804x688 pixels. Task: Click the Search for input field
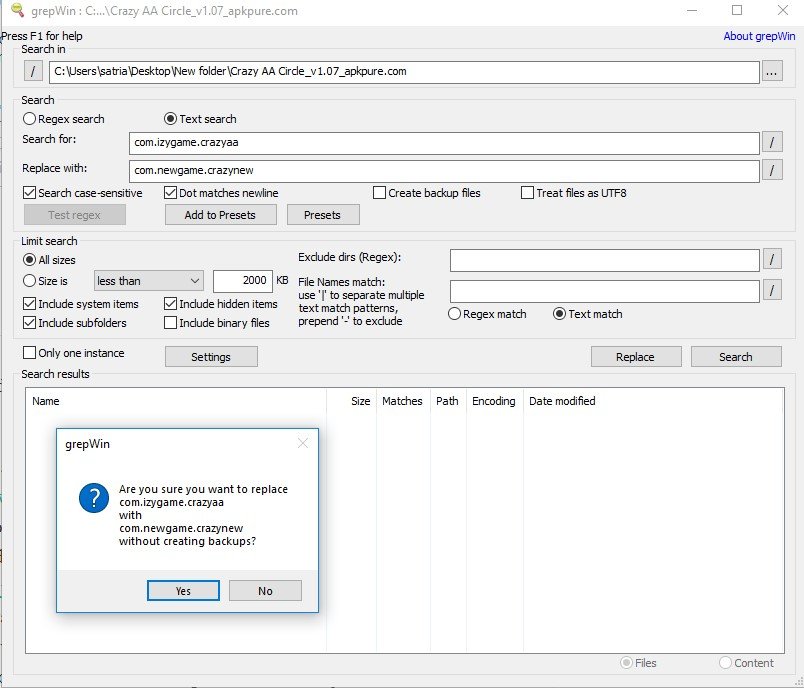pos(444,143)
